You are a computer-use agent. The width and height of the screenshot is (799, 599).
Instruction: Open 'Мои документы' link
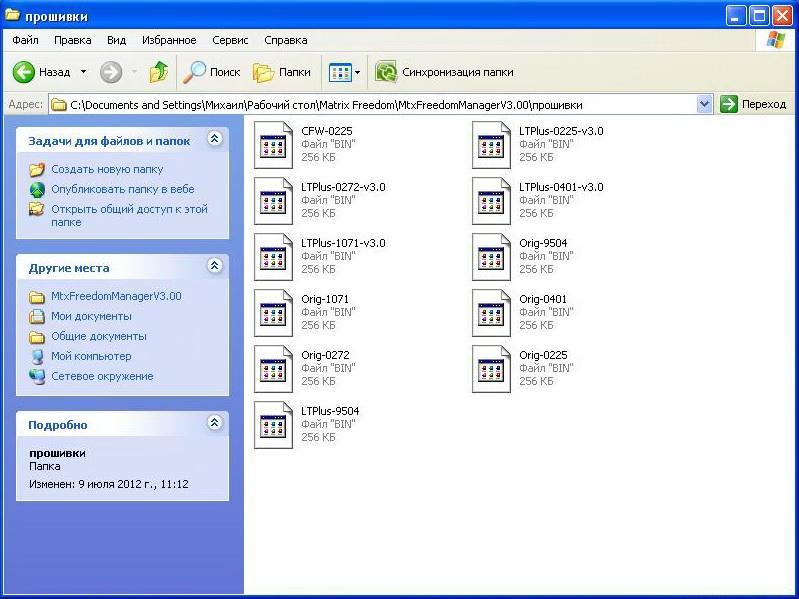[x=91, y=316]
